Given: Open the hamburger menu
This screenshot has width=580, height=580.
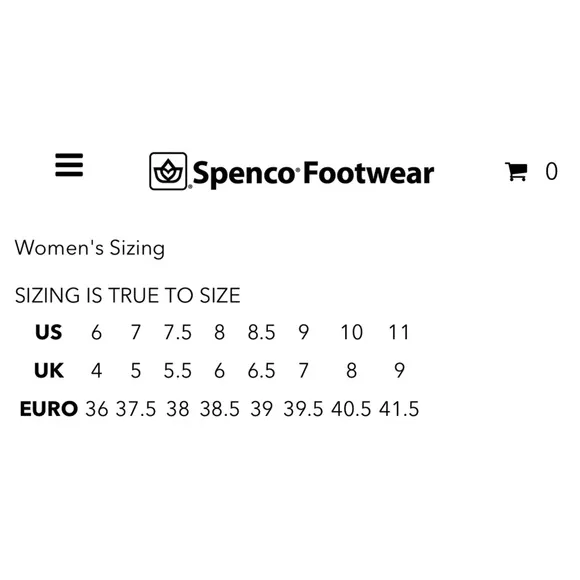Looking at the screenshot, I should click(69, 165).
